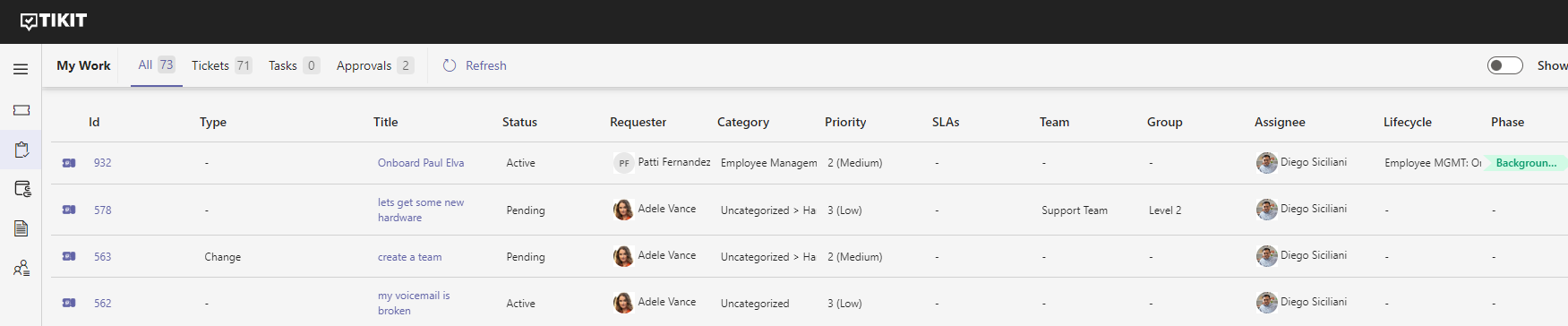The image size is (1568, 326).
Task: Click ticket icon beside Id 932
Action: [x=69, y=163]
